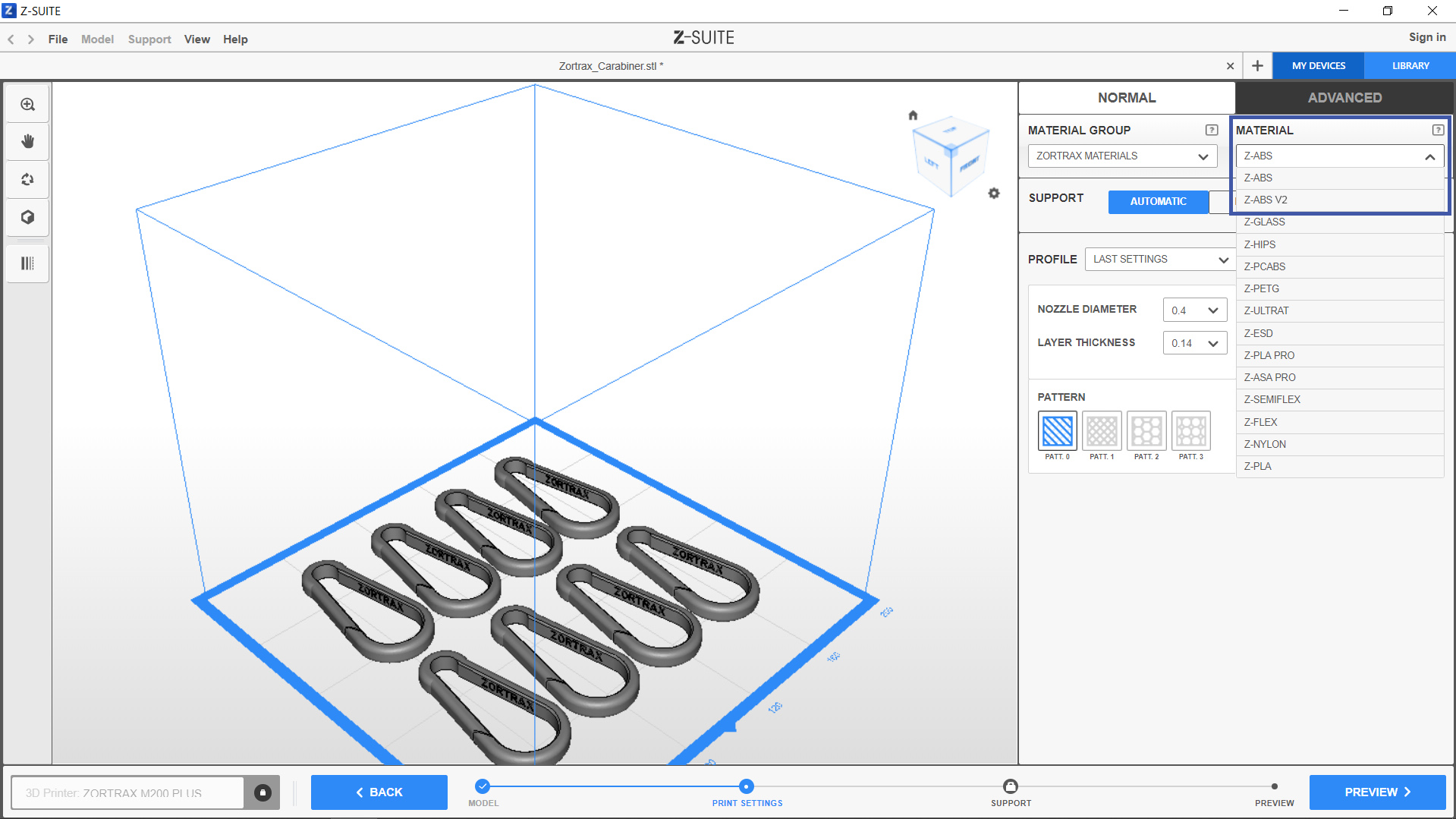Switch to the Advanced tab

[x=1344, y=98]
